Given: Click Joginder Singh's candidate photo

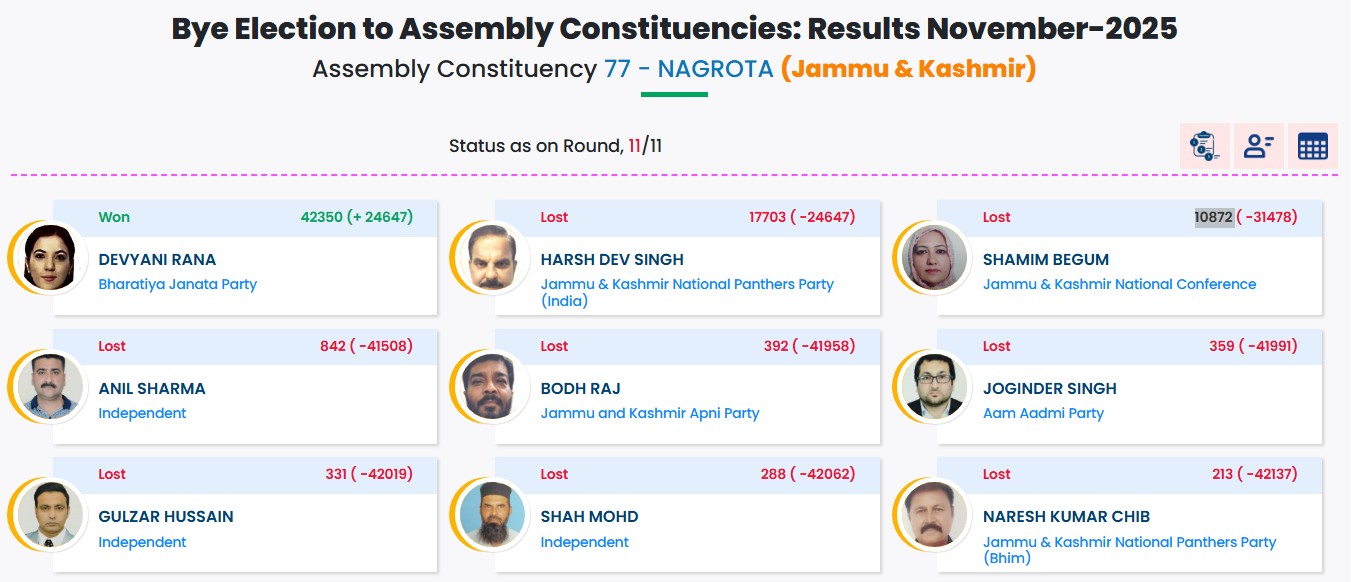Looking at the screenshot, I should tap(932, 387).
